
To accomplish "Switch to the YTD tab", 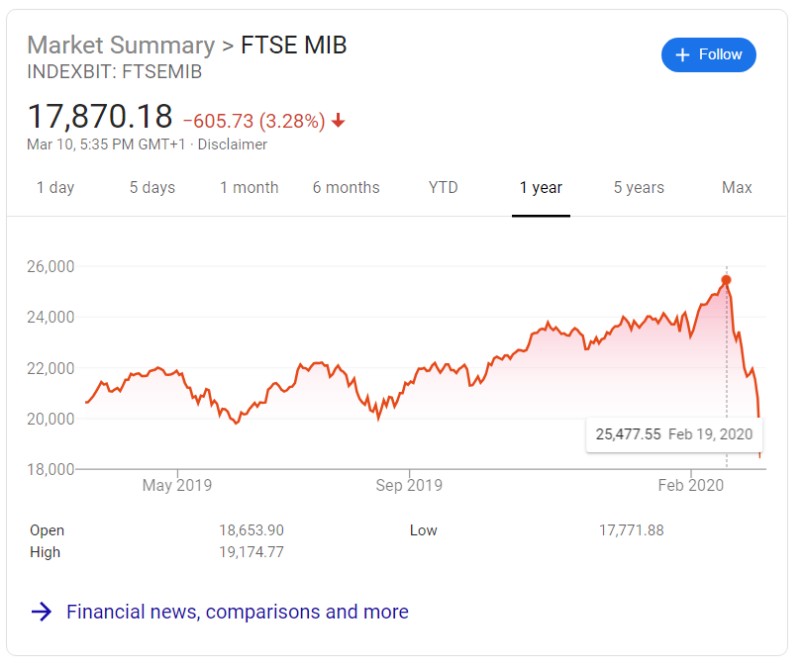I will (x=443, y=188).
